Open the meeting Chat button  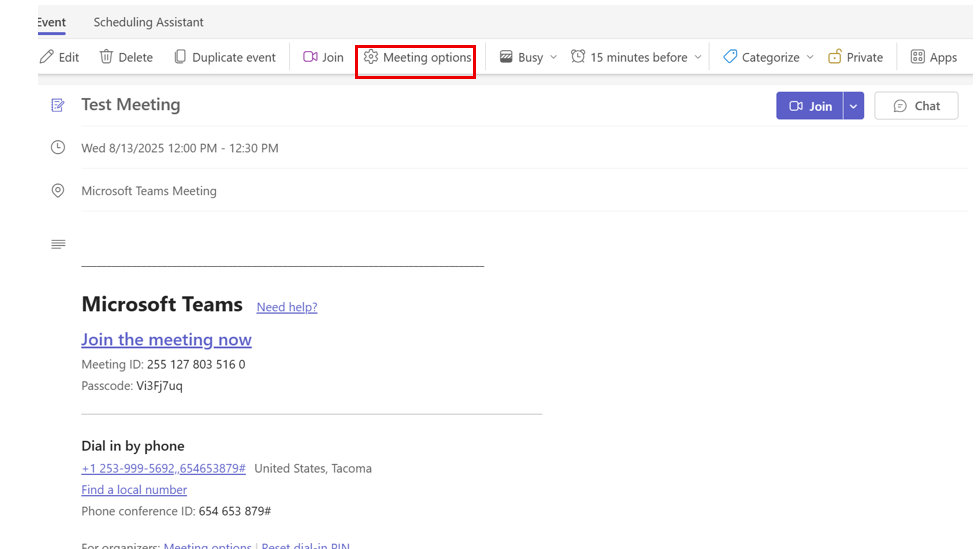click(x=916, y=106)
